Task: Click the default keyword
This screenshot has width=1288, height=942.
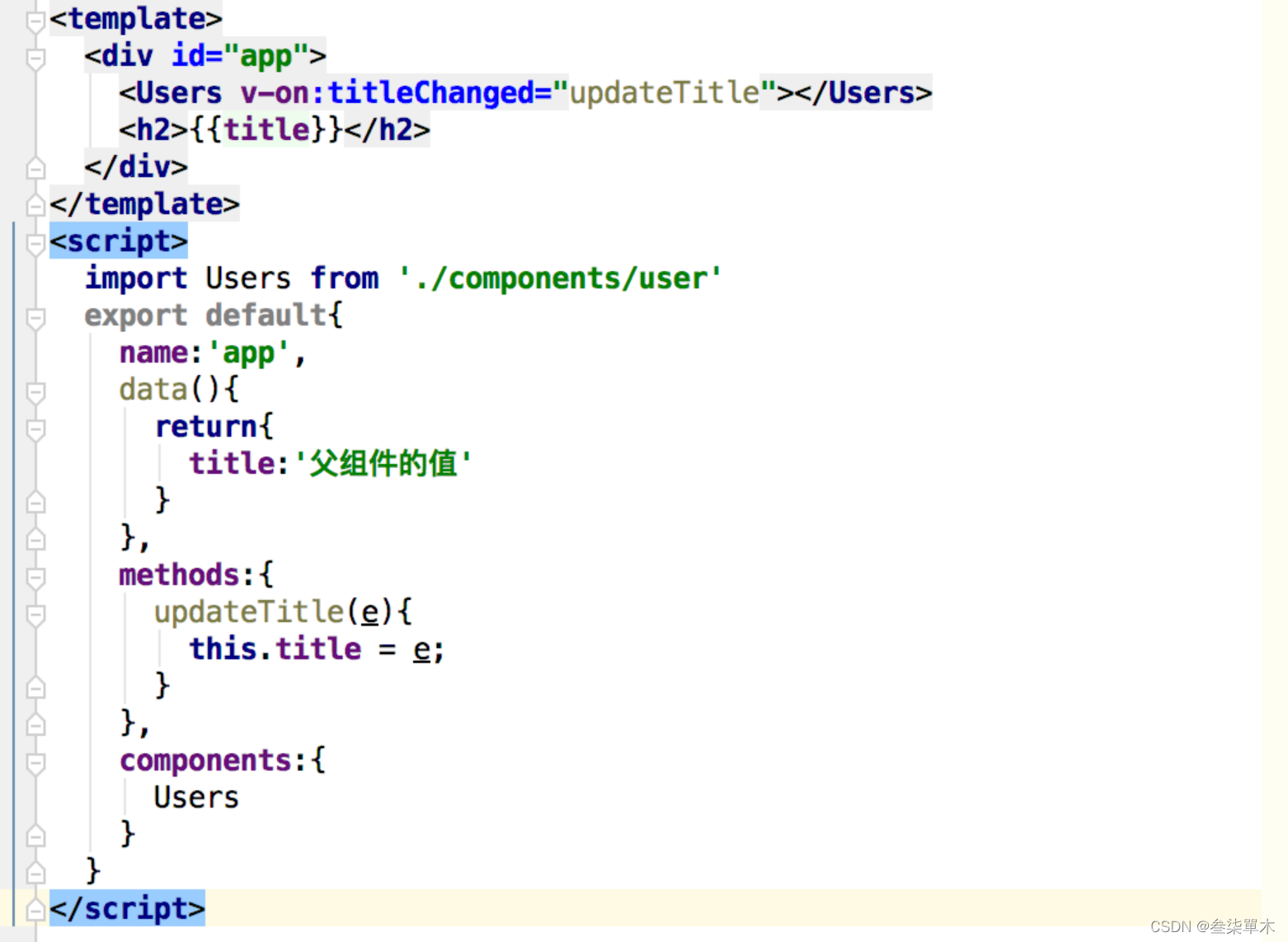Action: click(266, 316)
